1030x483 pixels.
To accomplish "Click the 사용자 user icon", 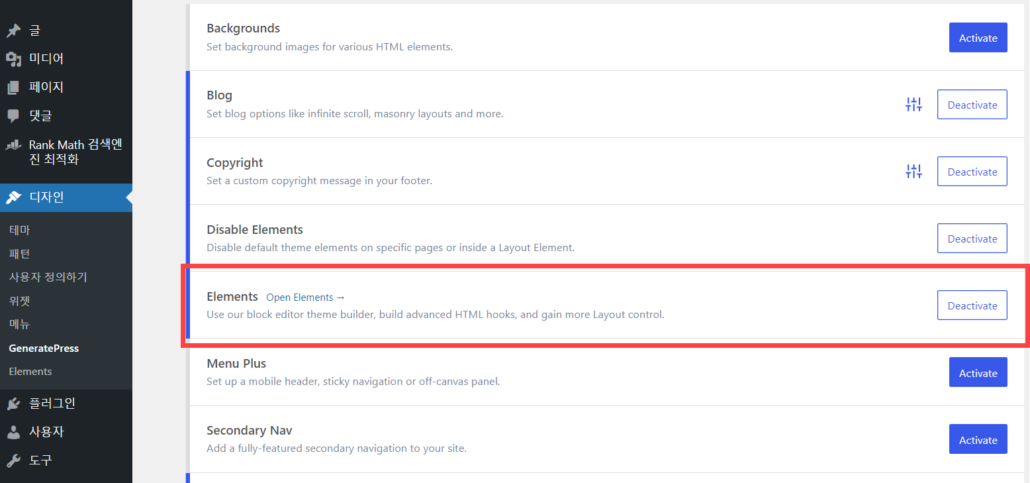I will point(13,432).
